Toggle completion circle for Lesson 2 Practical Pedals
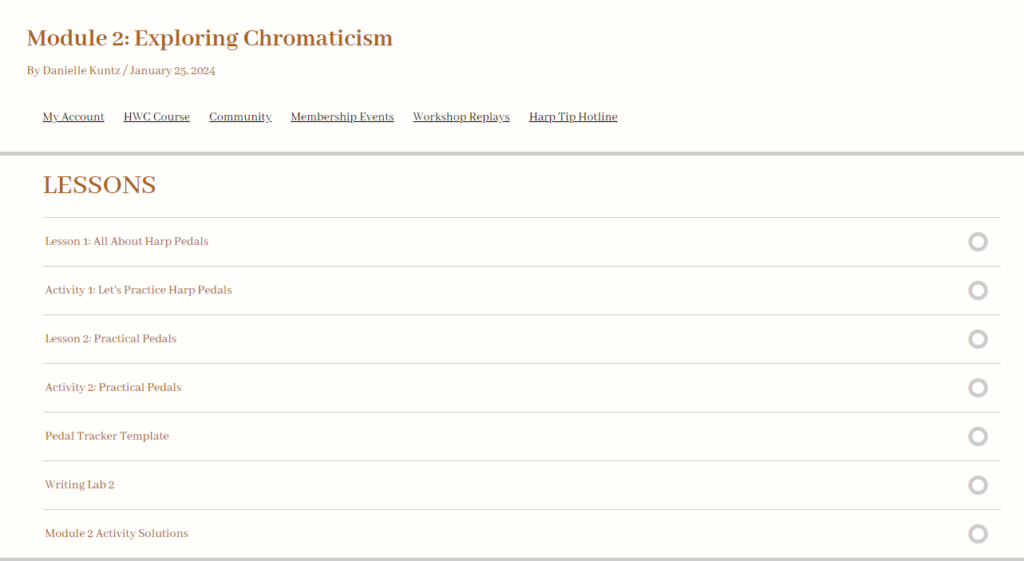This screenshot has height=561, width=1024. coord(978,339)
